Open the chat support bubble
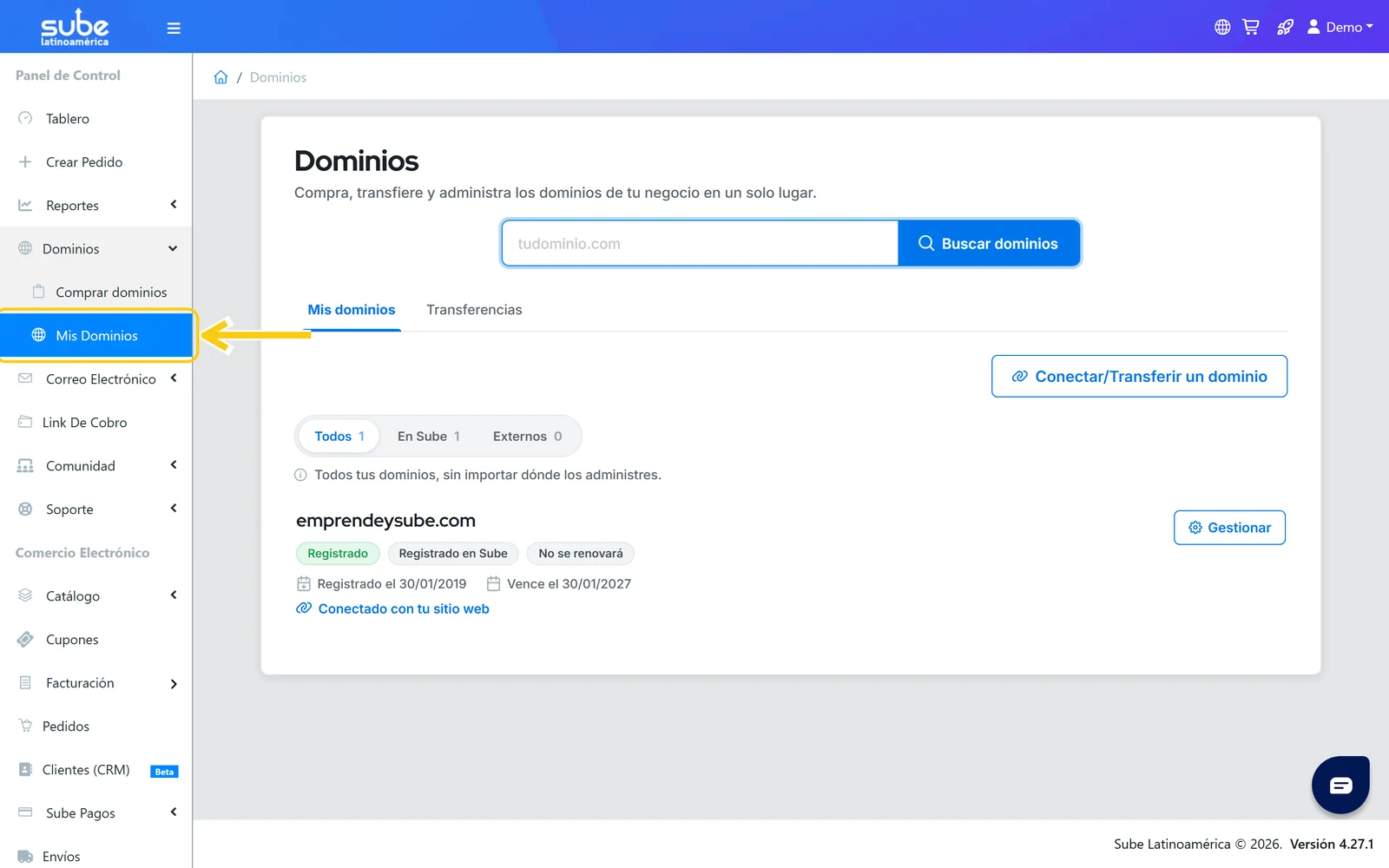 click(1340, 785)
